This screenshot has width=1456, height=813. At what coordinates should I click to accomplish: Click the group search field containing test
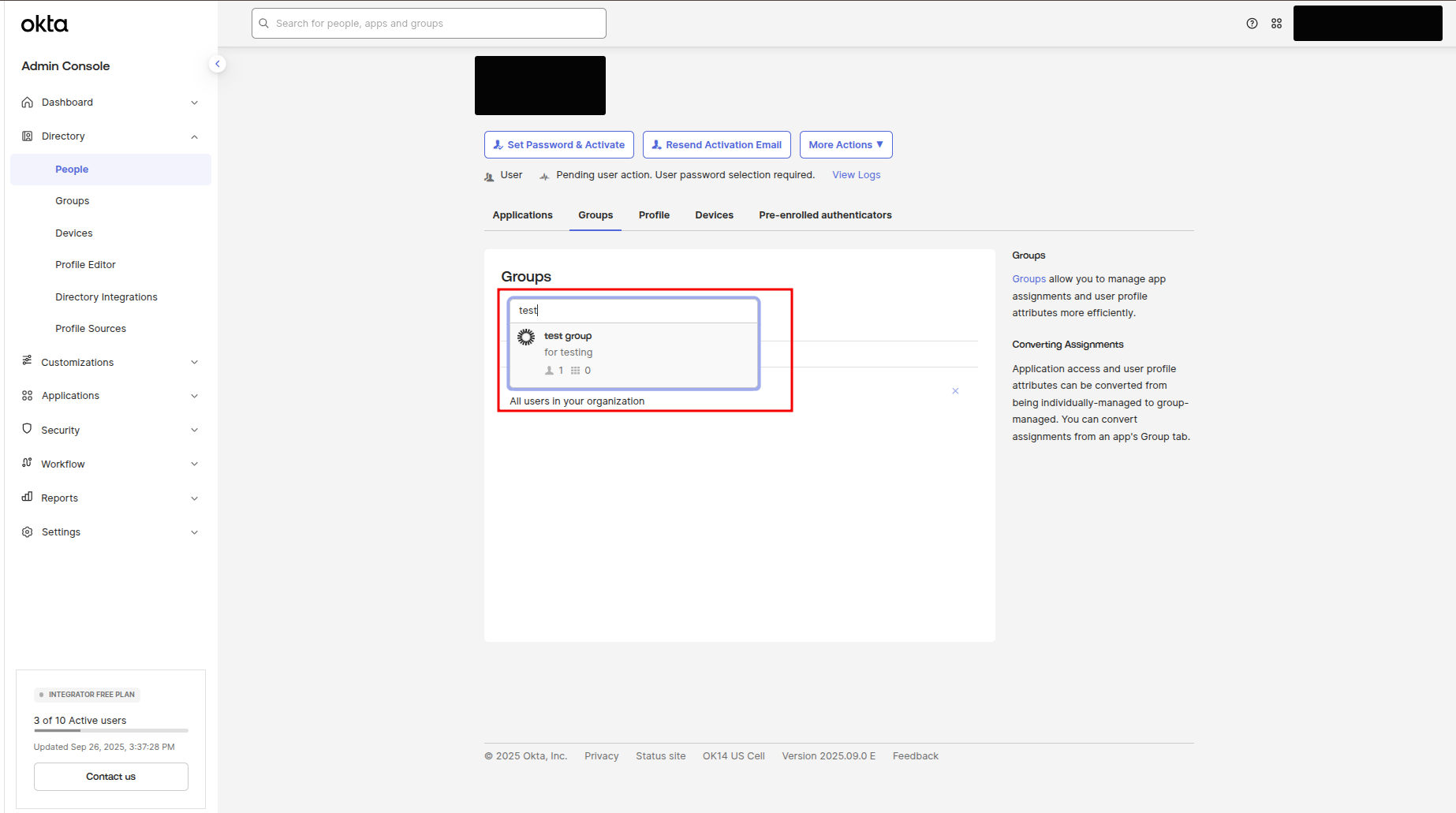634,311
